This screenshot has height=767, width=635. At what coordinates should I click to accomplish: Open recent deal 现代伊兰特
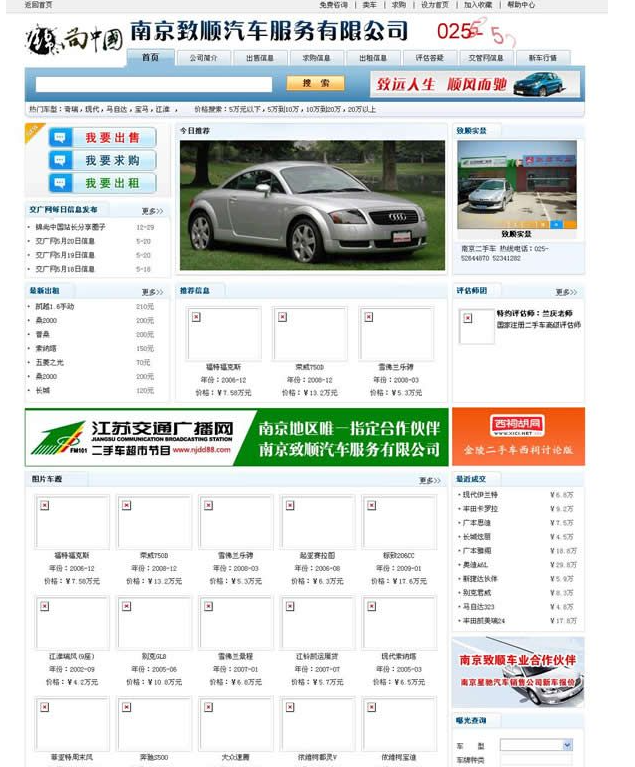pyautogui.click(x=480, y=495)
